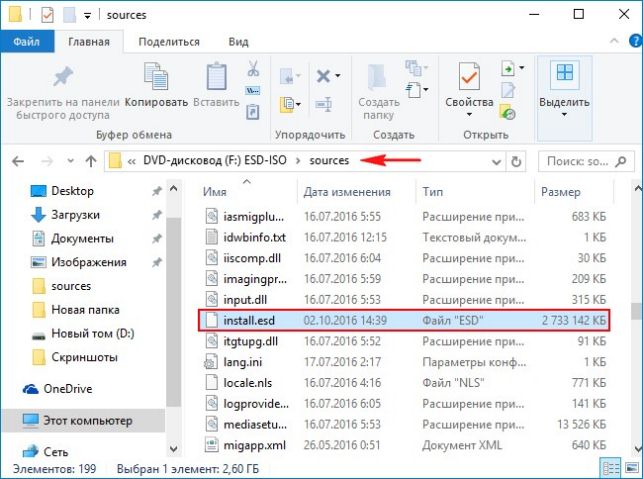This screenshot has width=643, height=479.
Task: Switch to the Вид tab
Action: pos(238,42)
